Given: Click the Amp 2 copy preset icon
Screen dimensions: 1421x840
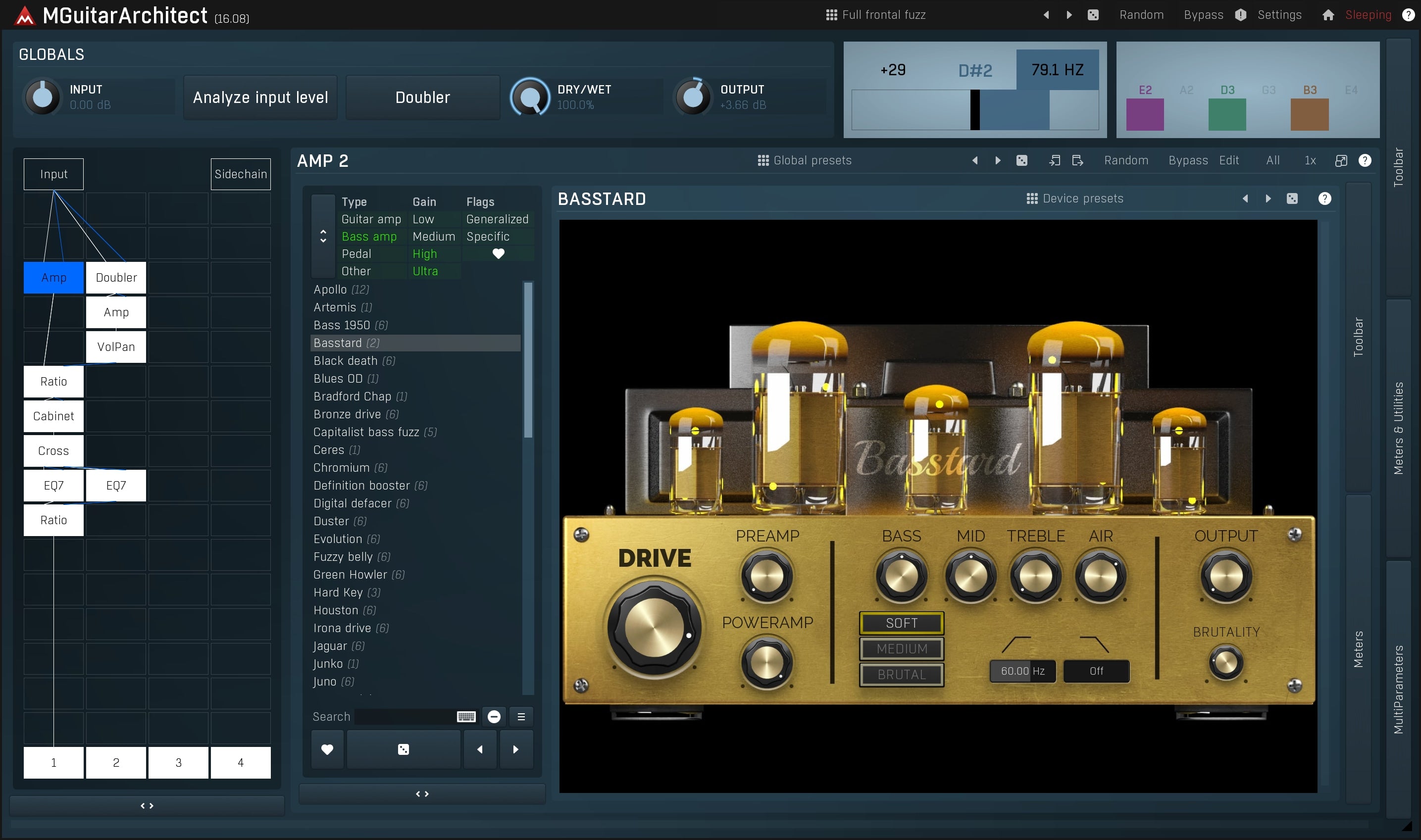Looking at the screenshot, I should pos(1054,160).
